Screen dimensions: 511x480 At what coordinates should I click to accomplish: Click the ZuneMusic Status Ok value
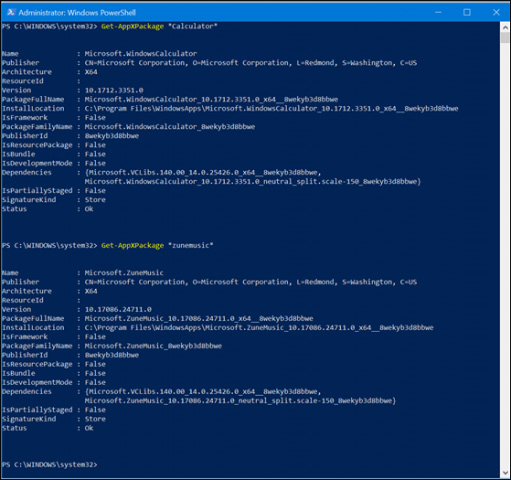coord(89,428)
